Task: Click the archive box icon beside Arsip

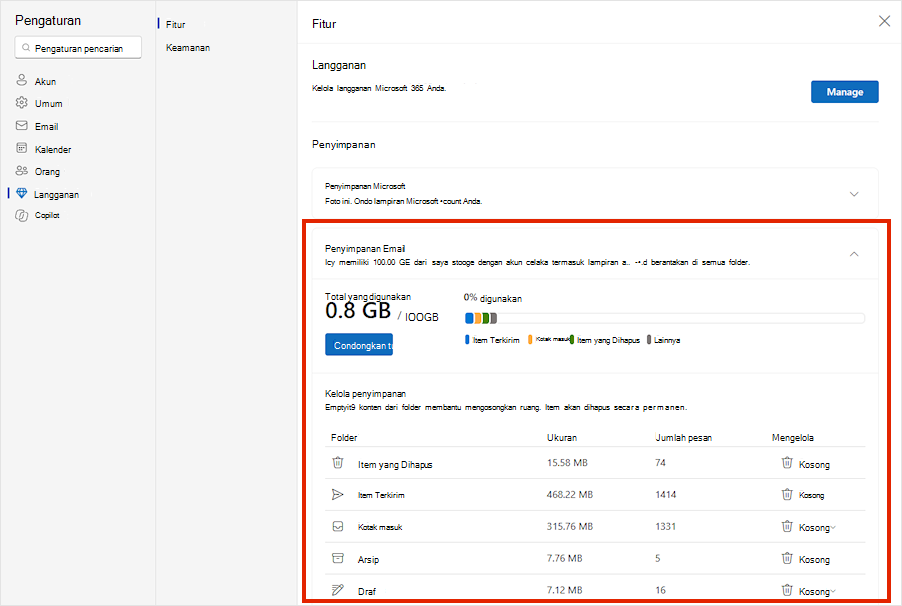Action: pyautogui.click(x=338, y=558)
